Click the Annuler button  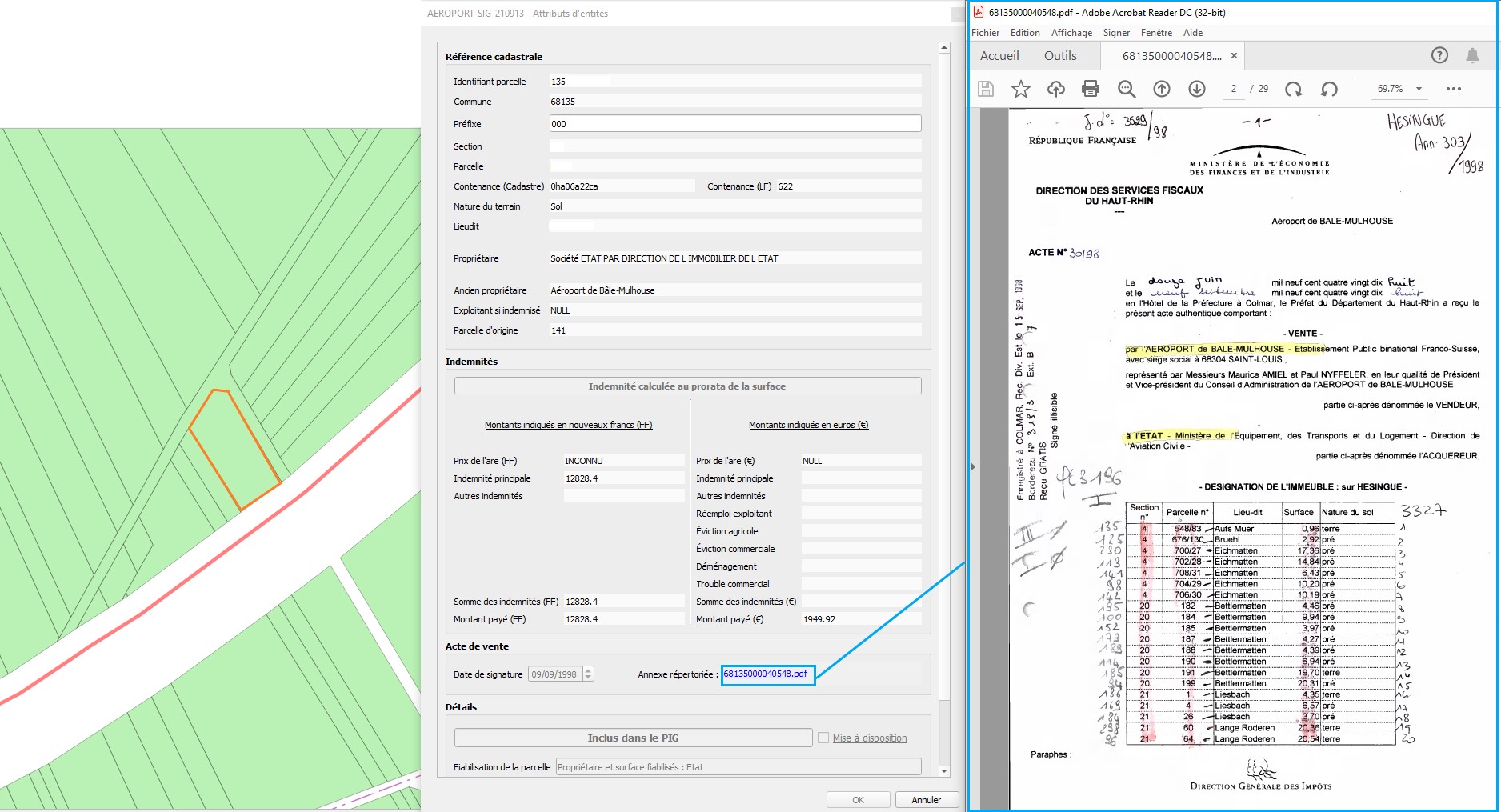[926, 800]
